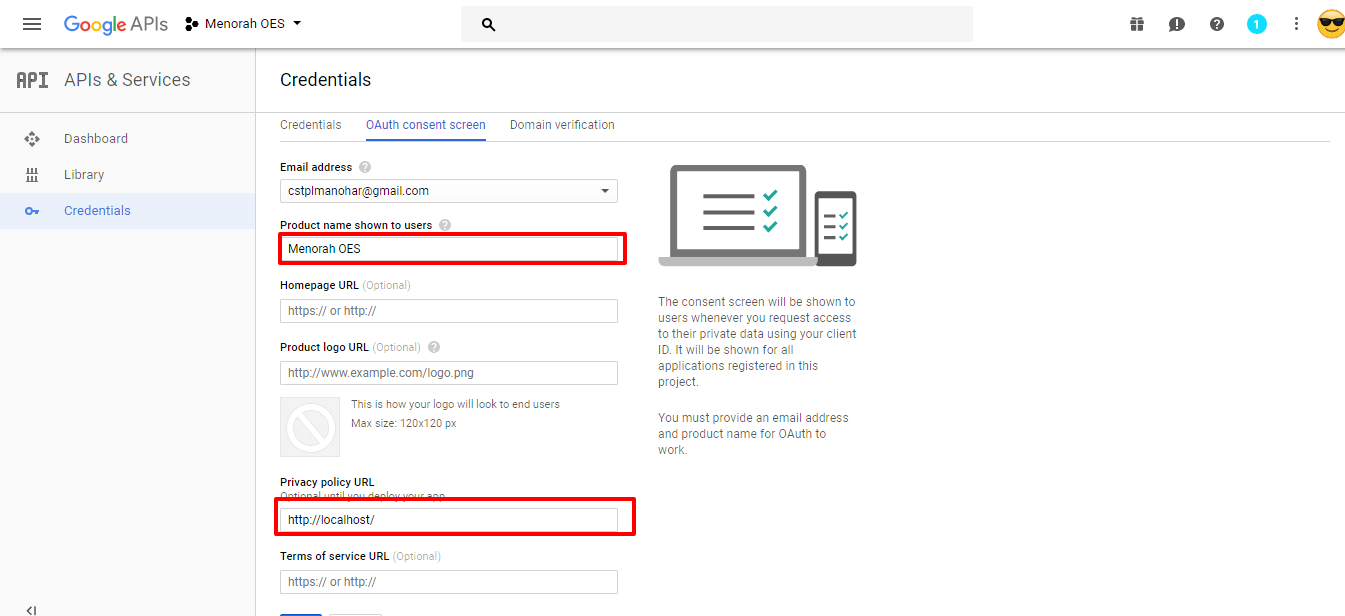
Task: Click the Dashboard sidebar icon
Action: (x=32, y=139)
